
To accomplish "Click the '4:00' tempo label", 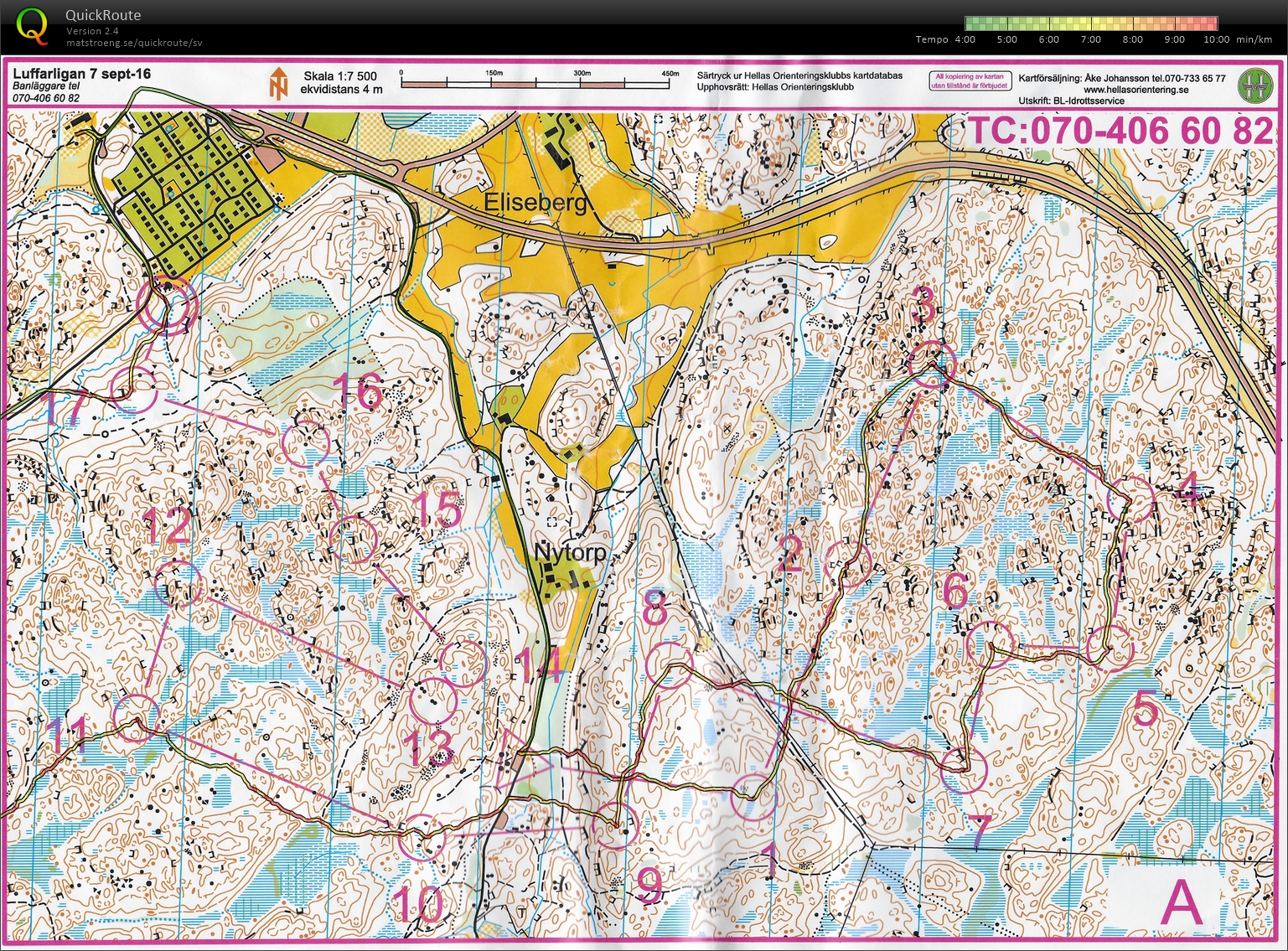I will coord(965,39).
